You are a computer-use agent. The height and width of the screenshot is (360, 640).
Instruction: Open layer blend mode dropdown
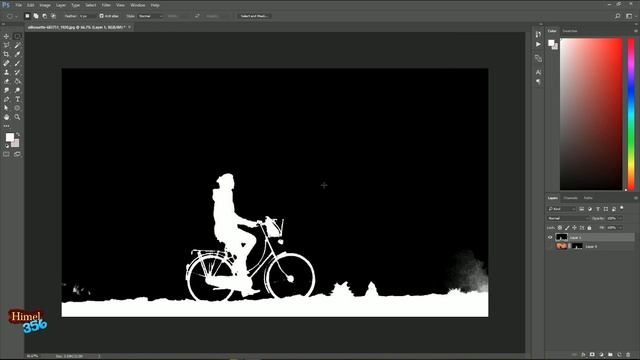click(x=569, y=218)
